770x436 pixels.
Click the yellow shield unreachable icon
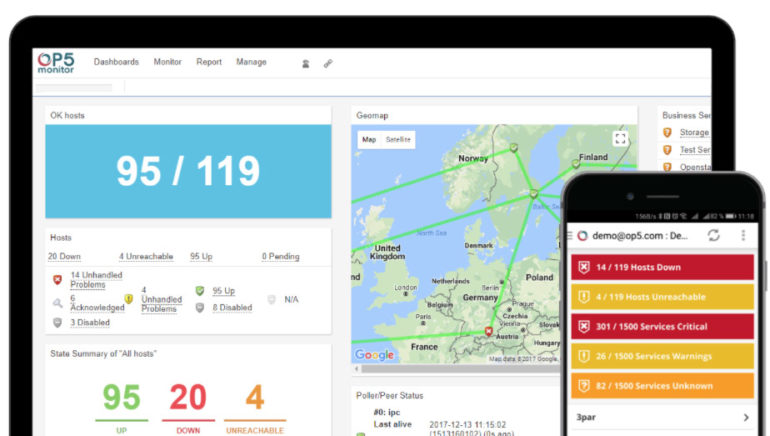[129, 299]
